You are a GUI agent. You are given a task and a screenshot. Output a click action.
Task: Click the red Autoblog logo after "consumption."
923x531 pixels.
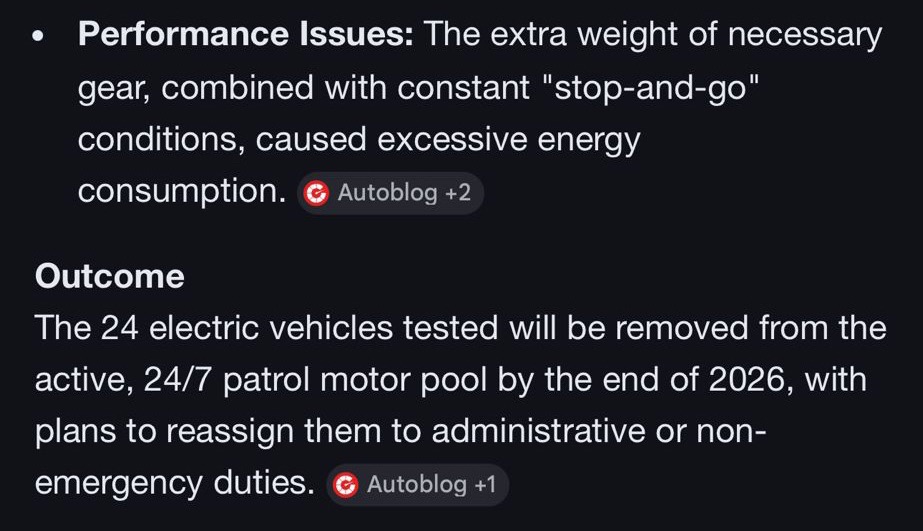pyautogui.click(x=317, y=193)
